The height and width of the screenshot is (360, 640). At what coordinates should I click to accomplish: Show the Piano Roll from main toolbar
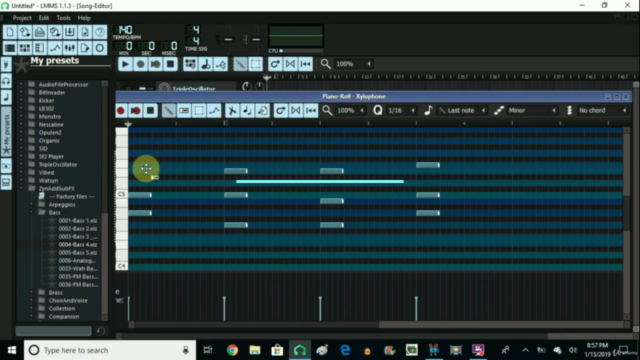[x=40, y=48]
